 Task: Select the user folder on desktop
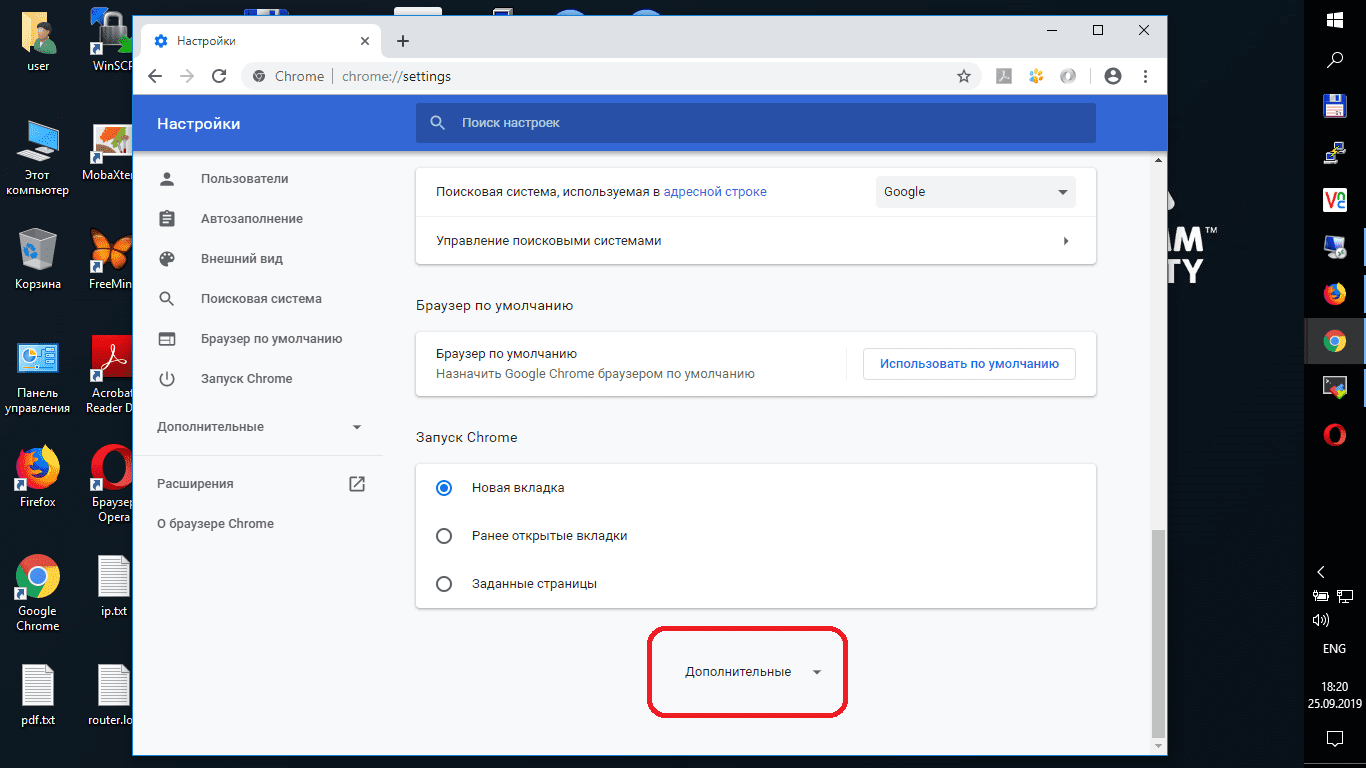(x=38, y=42)
